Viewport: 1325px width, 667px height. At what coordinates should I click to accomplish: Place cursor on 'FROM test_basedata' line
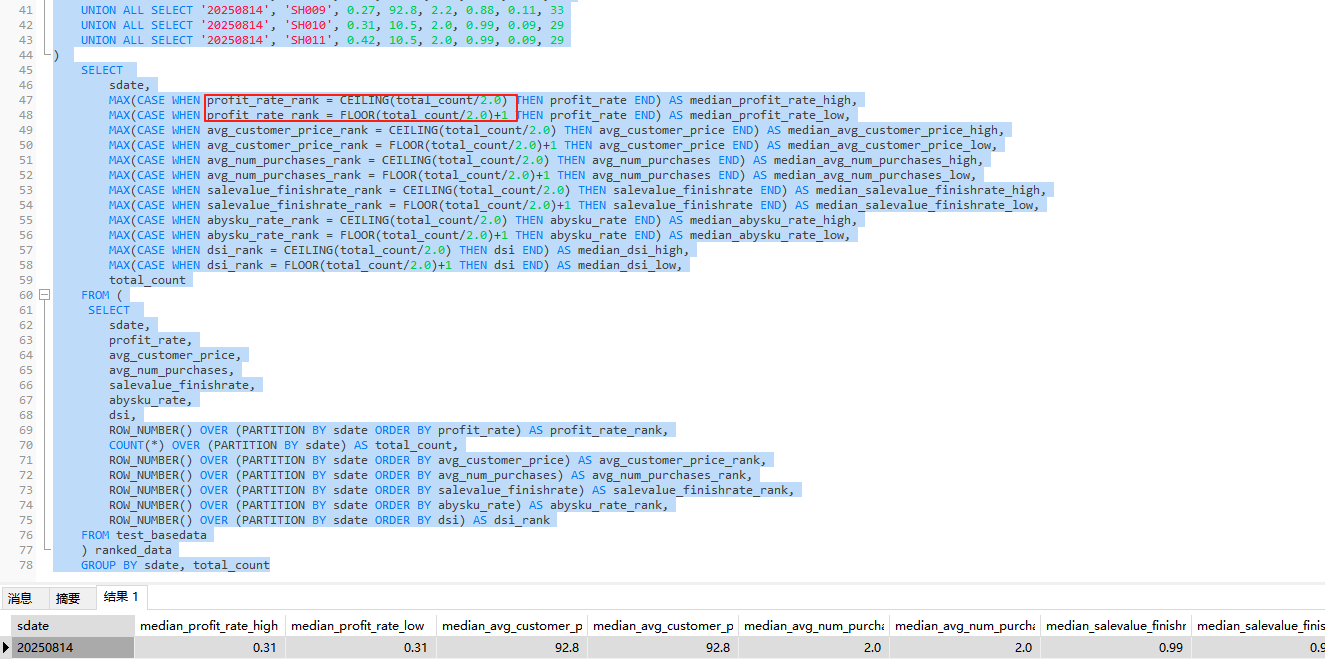144,535
